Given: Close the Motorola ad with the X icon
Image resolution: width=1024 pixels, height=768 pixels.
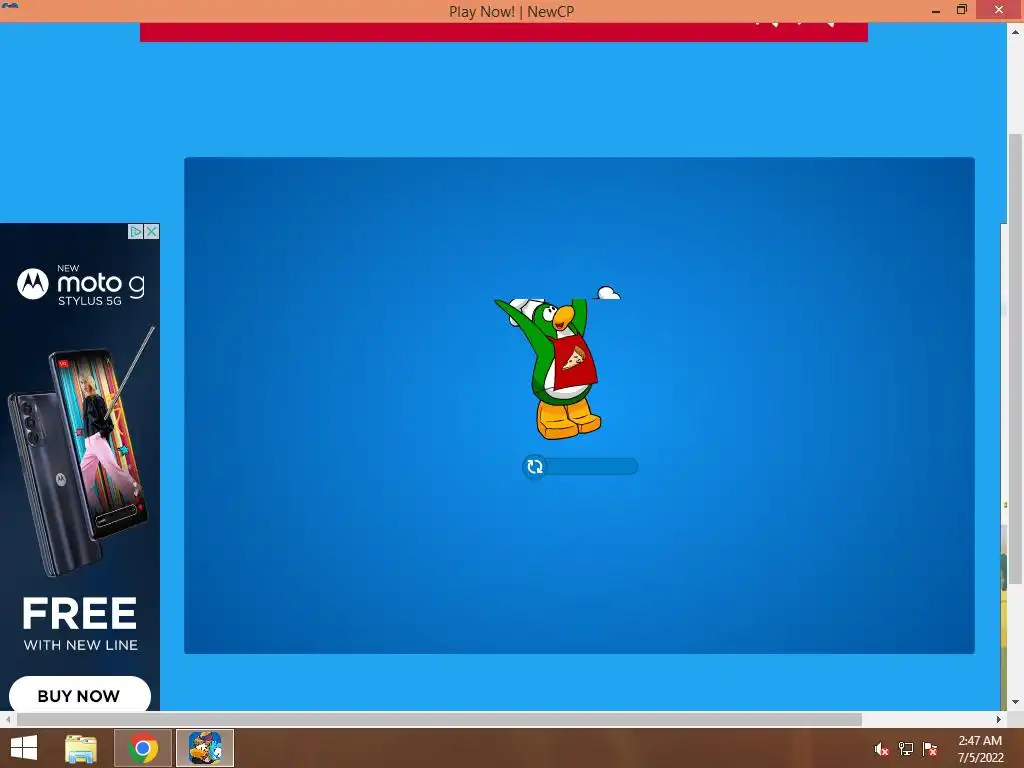Looking at the screenshot, I should click(152, 231).
